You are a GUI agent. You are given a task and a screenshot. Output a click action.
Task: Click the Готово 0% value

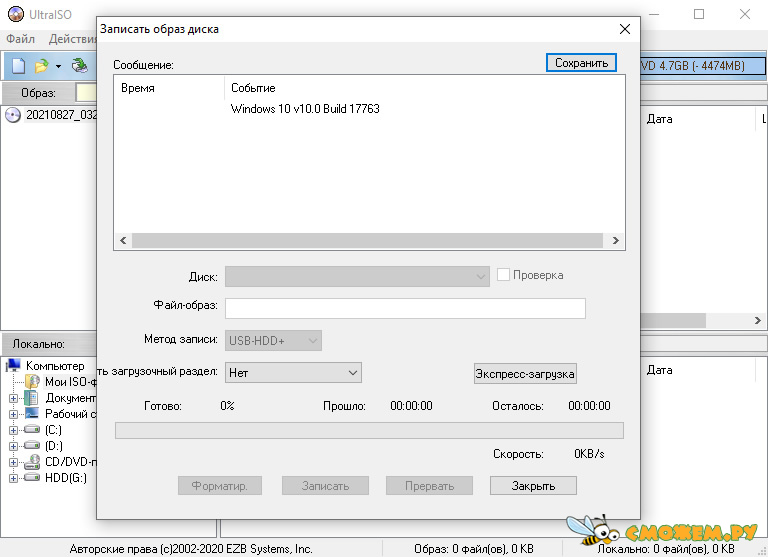pos(227,406)
